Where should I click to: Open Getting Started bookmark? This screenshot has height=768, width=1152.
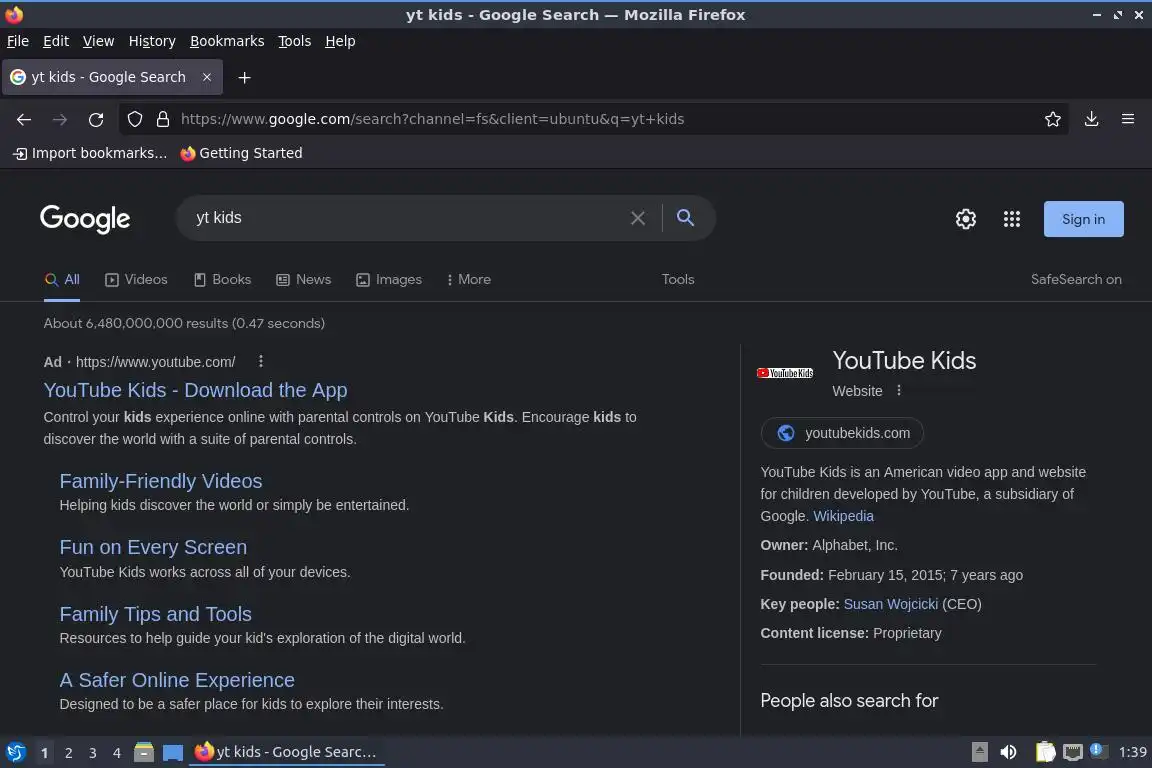point(242,153)
